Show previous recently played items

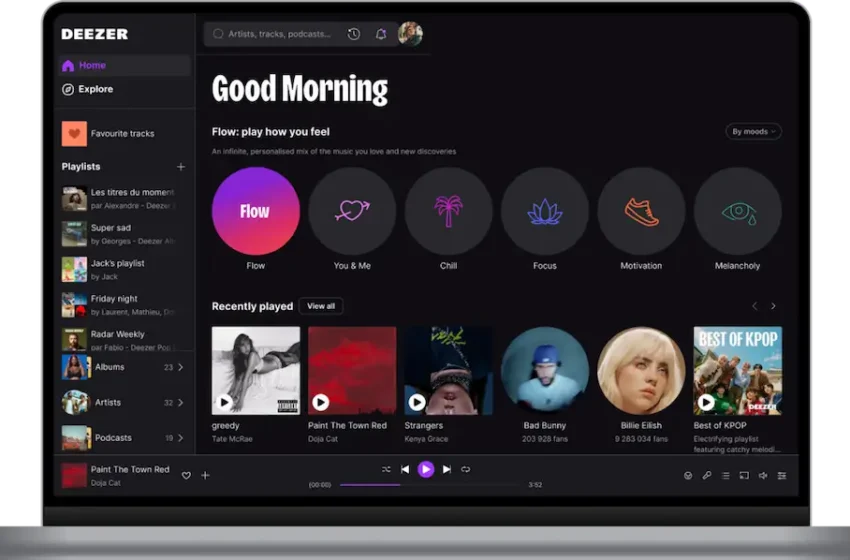click(754, 306)
